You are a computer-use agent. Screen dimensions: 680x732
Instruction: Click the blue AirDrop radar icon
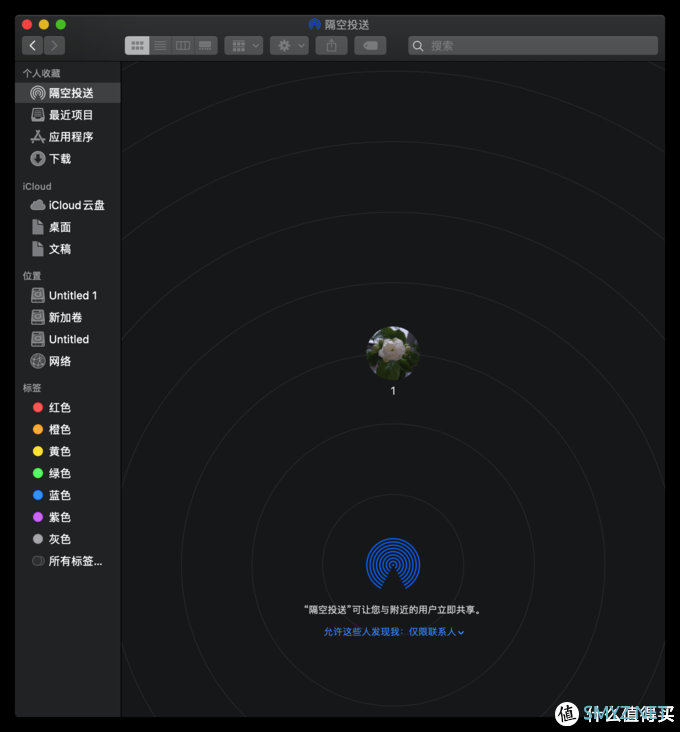tap(393, 564)
